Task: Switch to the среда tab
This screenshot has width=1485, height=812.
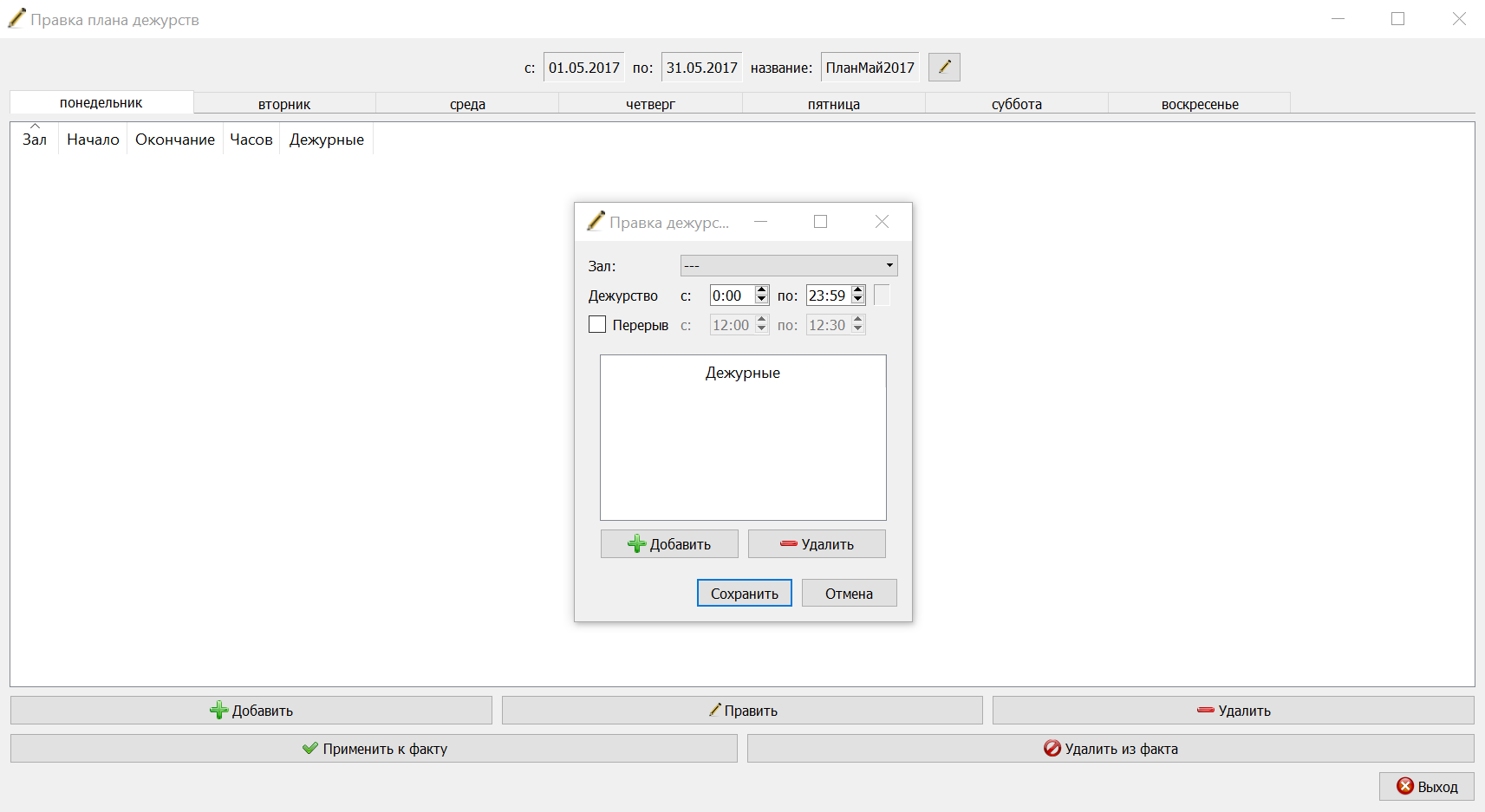Action: click(467, 104)
